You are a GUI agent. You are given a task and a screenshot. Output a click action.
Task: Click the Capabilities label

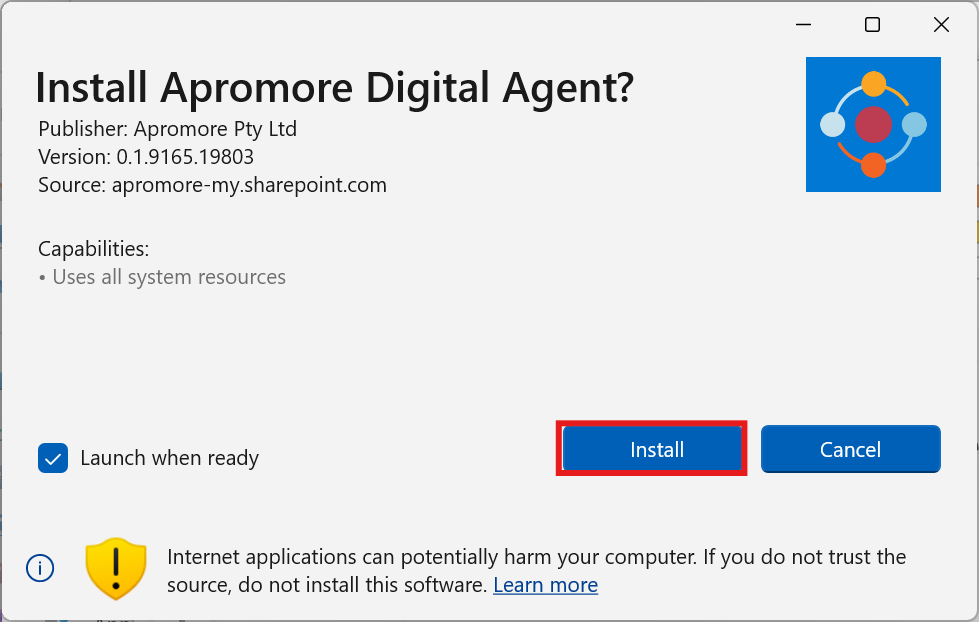coord(93,249)
